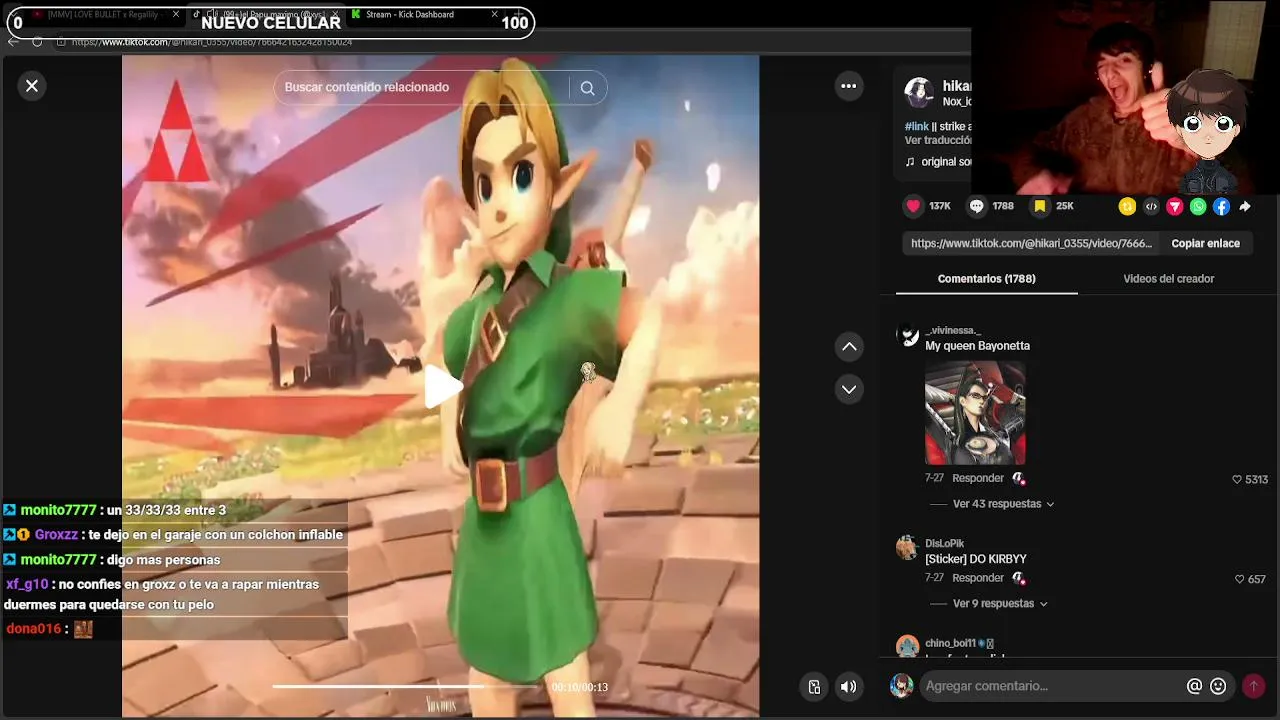
Task: Open the DisLoPik commenter avatar
Action: tap(907, 548)
